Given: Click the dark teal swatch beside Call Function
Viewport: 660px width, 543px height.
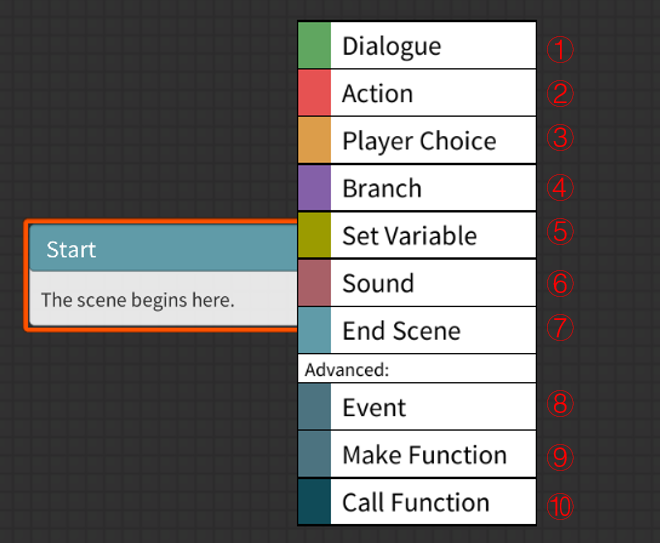Looking at the screenshot, I should pos(314,502).
